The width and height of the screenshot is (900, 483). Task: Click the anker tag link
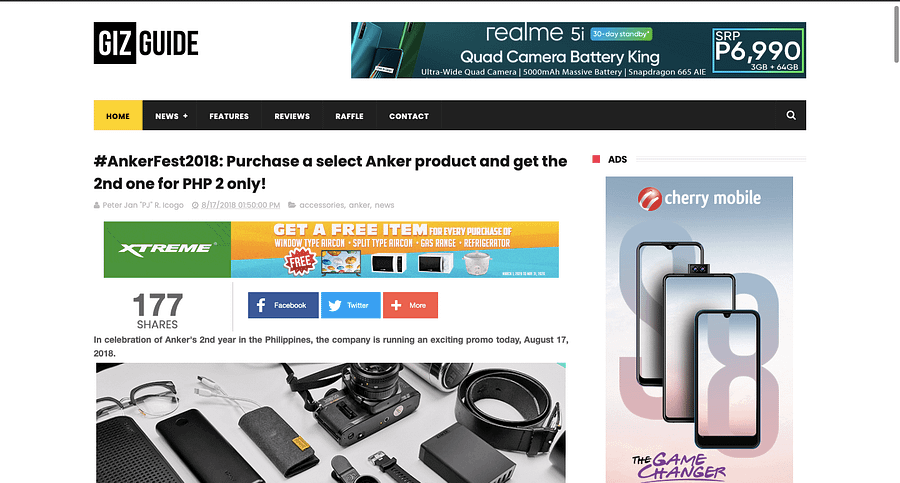coord(359,205)
